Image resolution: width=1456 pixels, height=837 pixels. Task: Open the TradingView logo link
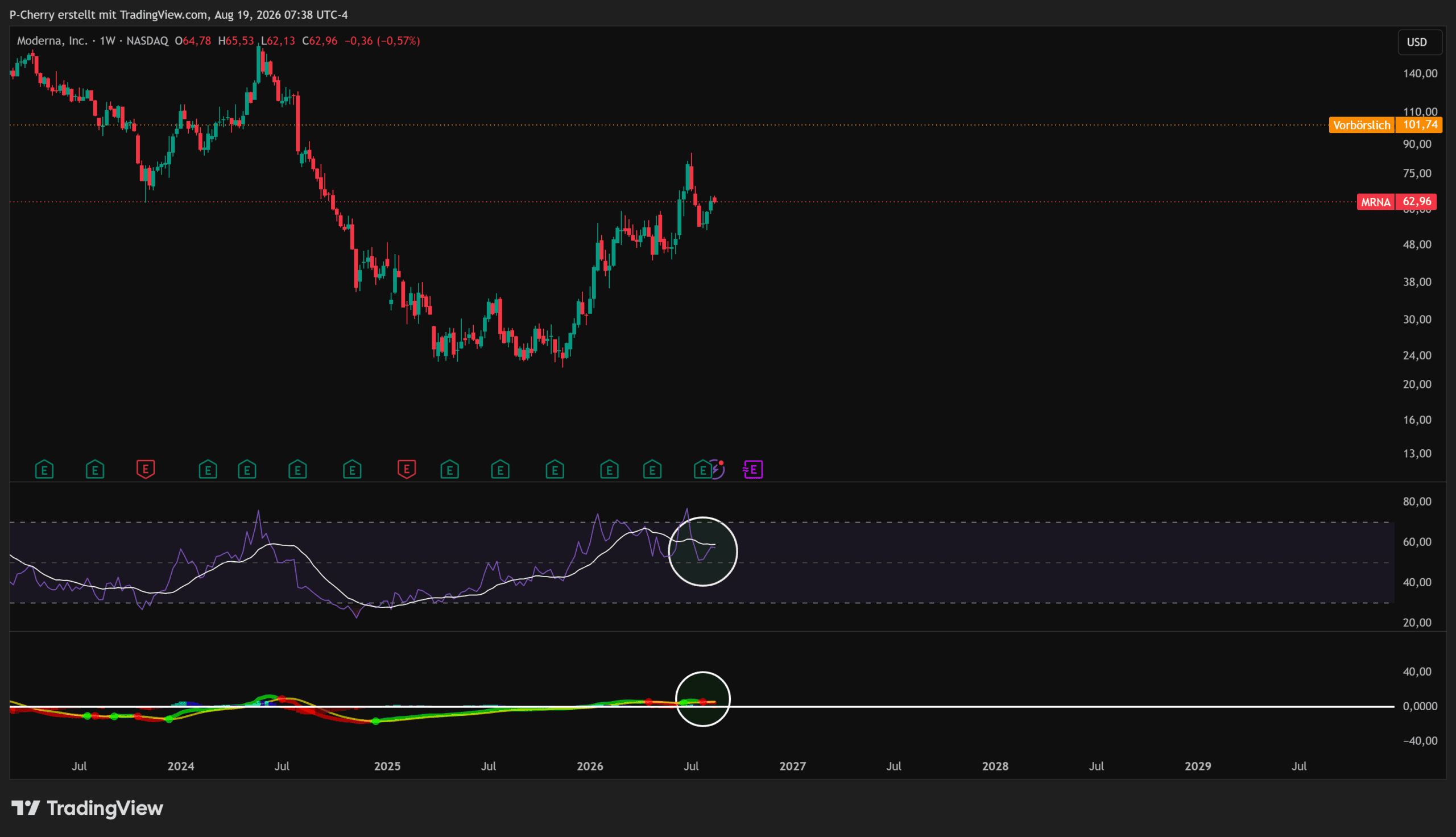[88, 808]
